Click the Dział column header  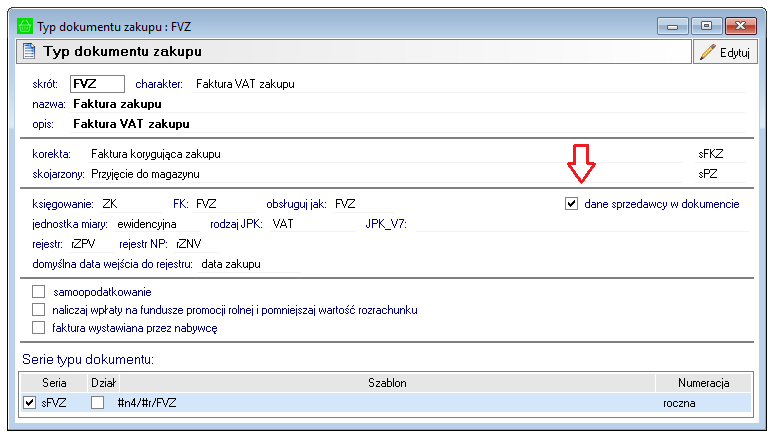pos(103,382)
